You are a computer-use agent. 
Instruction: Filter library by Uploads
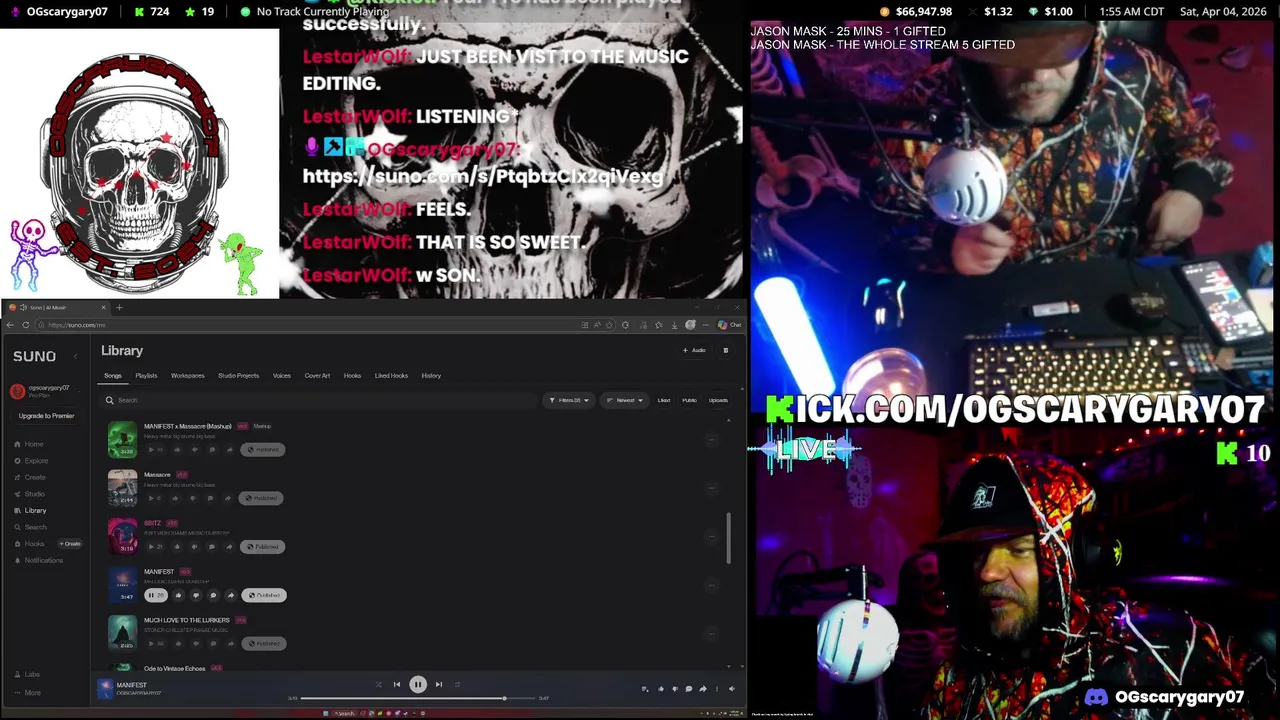coord(718,400)
